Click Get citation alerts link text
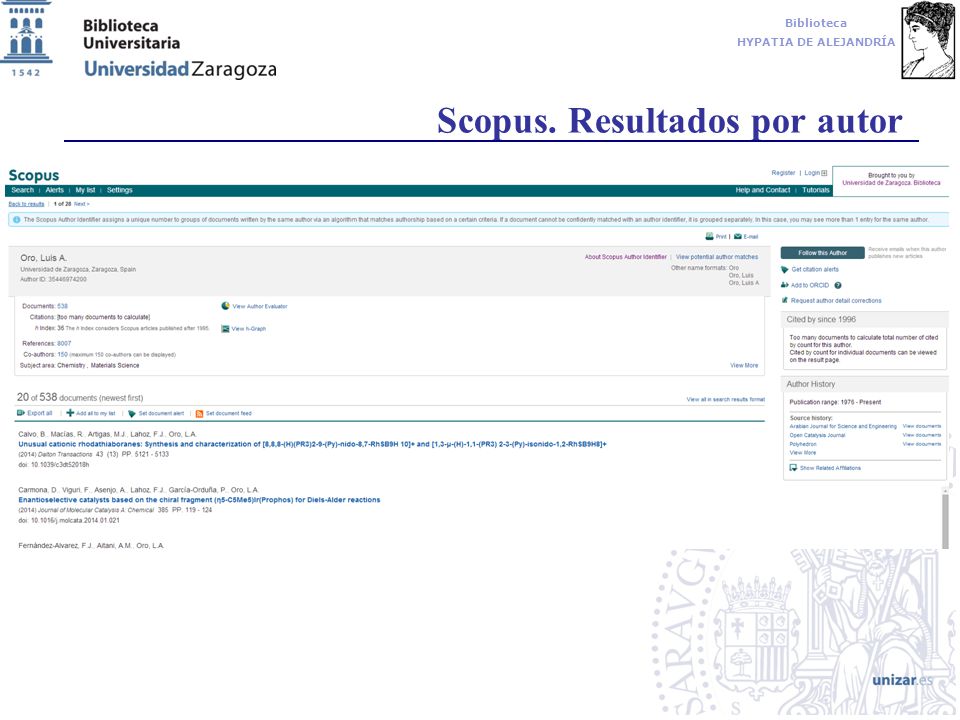Image resolution: width=960 pixels, height=720 pixels. pos(815,269)
